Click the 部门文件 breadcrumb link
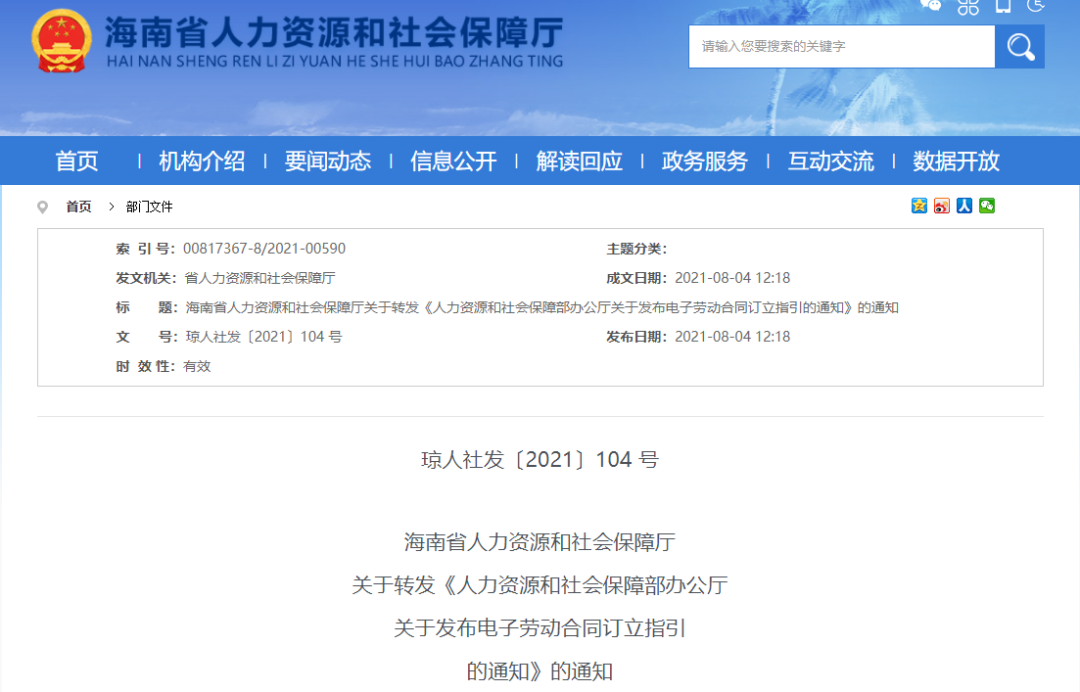This screenshot has width=1080, height=692. click(149, 207)
